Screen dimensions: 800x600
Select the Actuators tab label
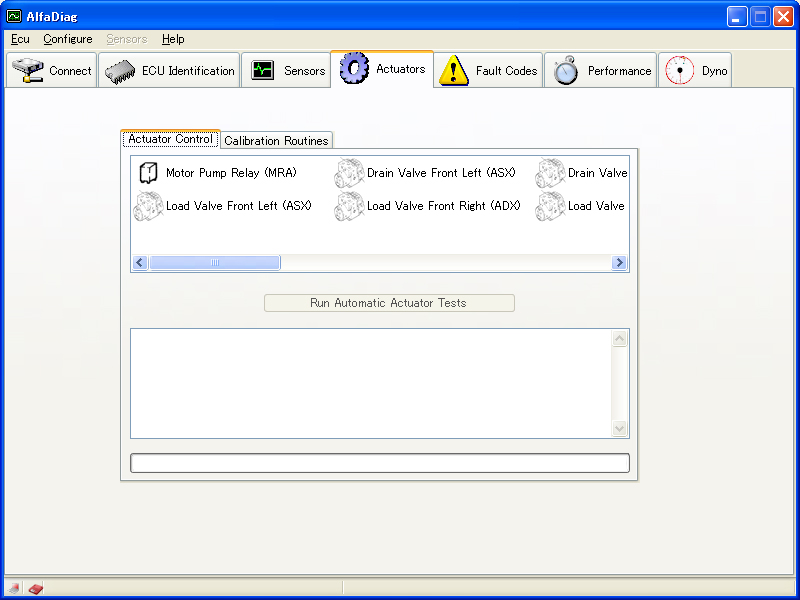pyautogui.click(x=401, y=69)
